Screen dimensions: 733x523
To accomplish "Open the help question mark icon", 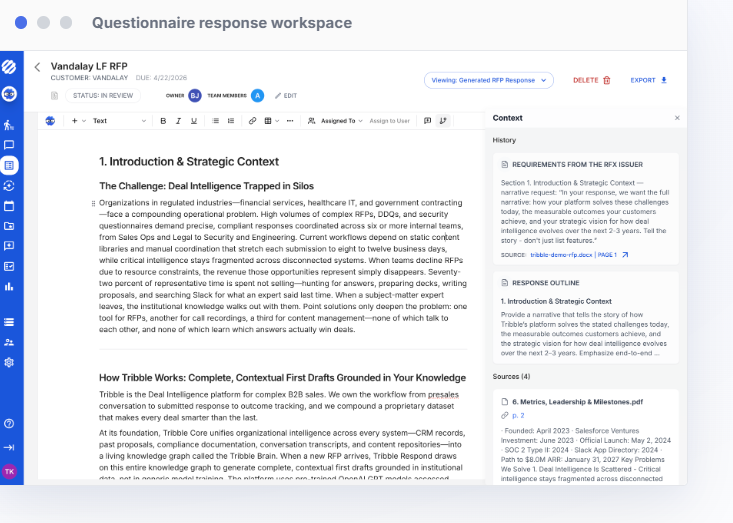I will [x=9, y=423].
